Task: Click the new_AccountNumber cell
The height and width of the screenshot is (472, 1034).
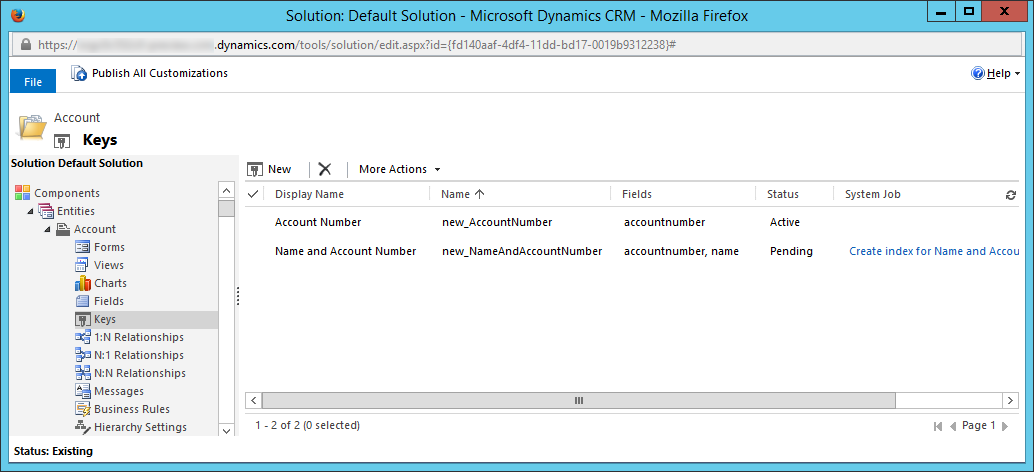Action: 497,222
